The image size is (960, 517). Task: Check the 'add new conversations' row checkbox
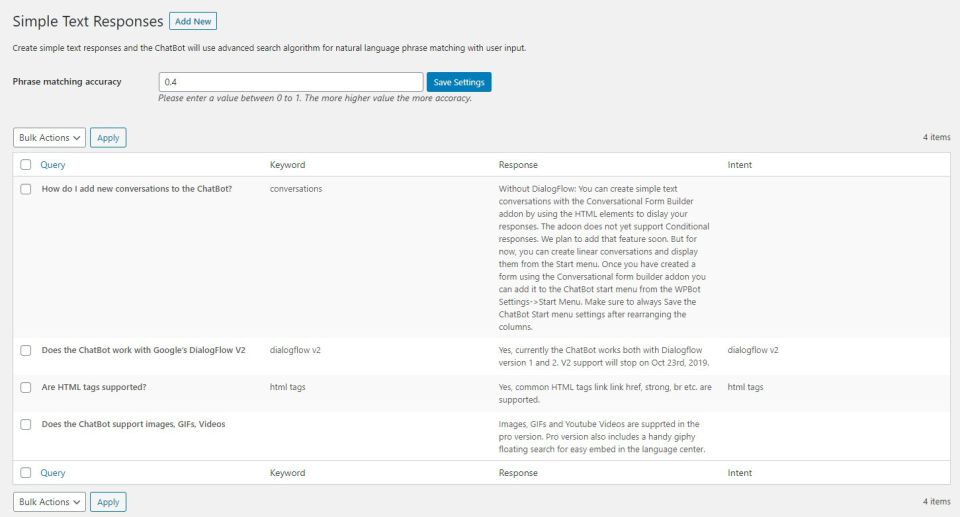click(x=26, y=189)
